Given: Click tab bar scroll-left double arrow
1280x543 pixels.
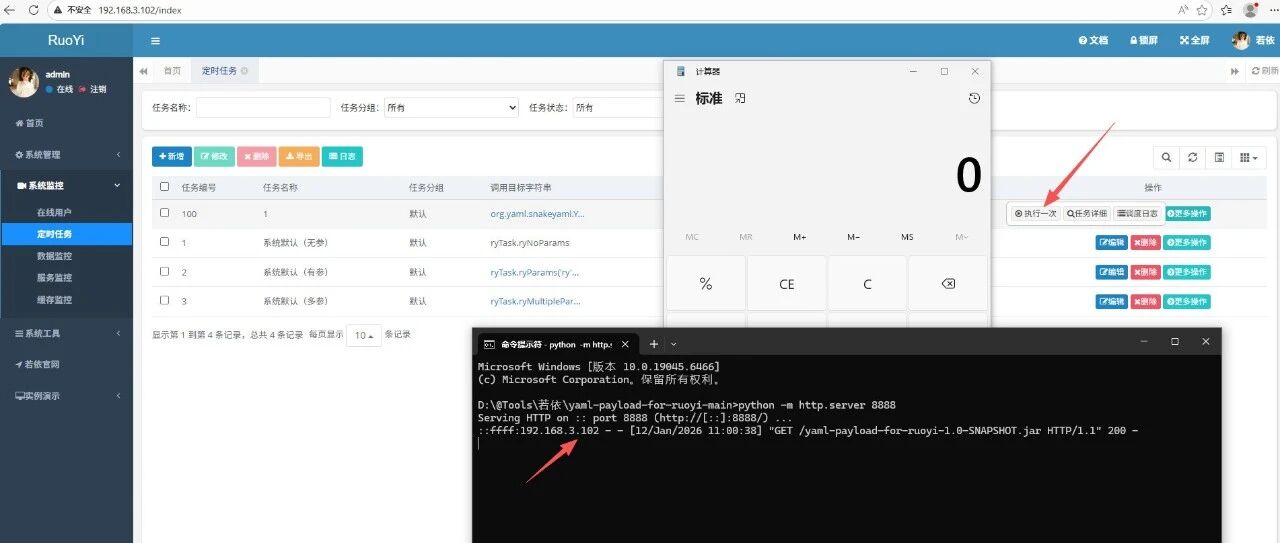Looking at the screenshot, I should 143,71.
